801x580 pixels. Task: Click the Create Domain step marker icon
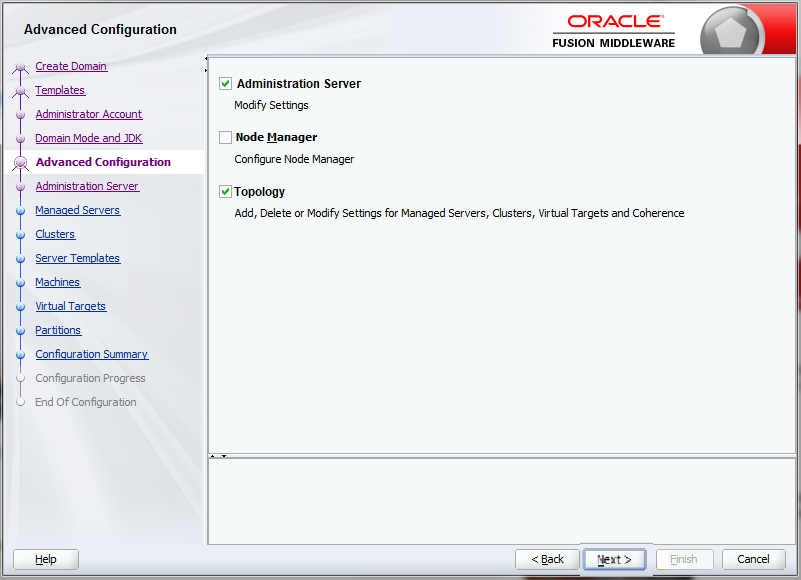pos(20,67)
